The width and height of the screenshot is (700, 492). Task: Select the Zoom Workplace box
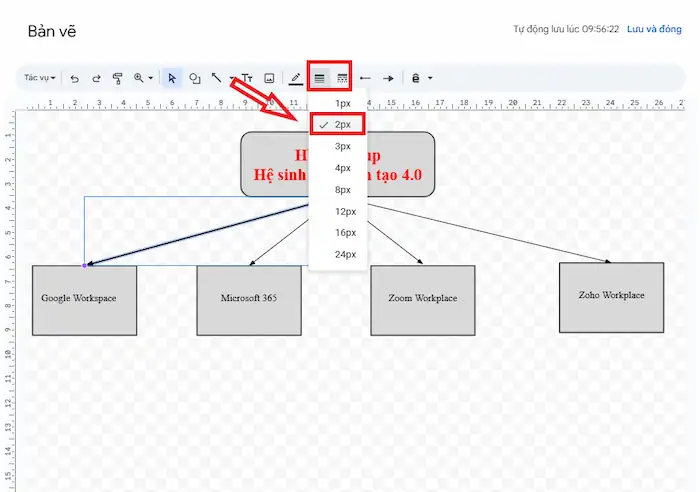(x=423, y=300)
